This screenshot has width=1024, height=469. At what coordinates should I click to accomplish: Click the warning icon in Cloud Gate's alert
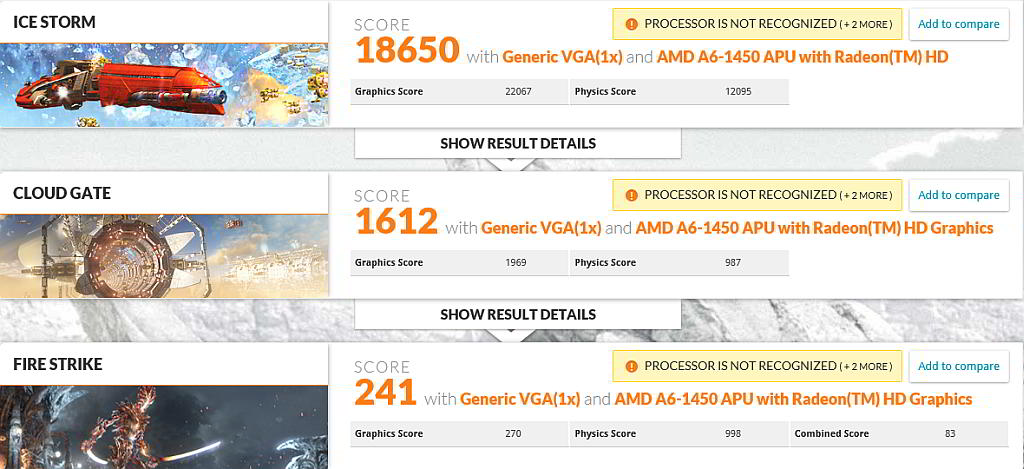(630, 195)
